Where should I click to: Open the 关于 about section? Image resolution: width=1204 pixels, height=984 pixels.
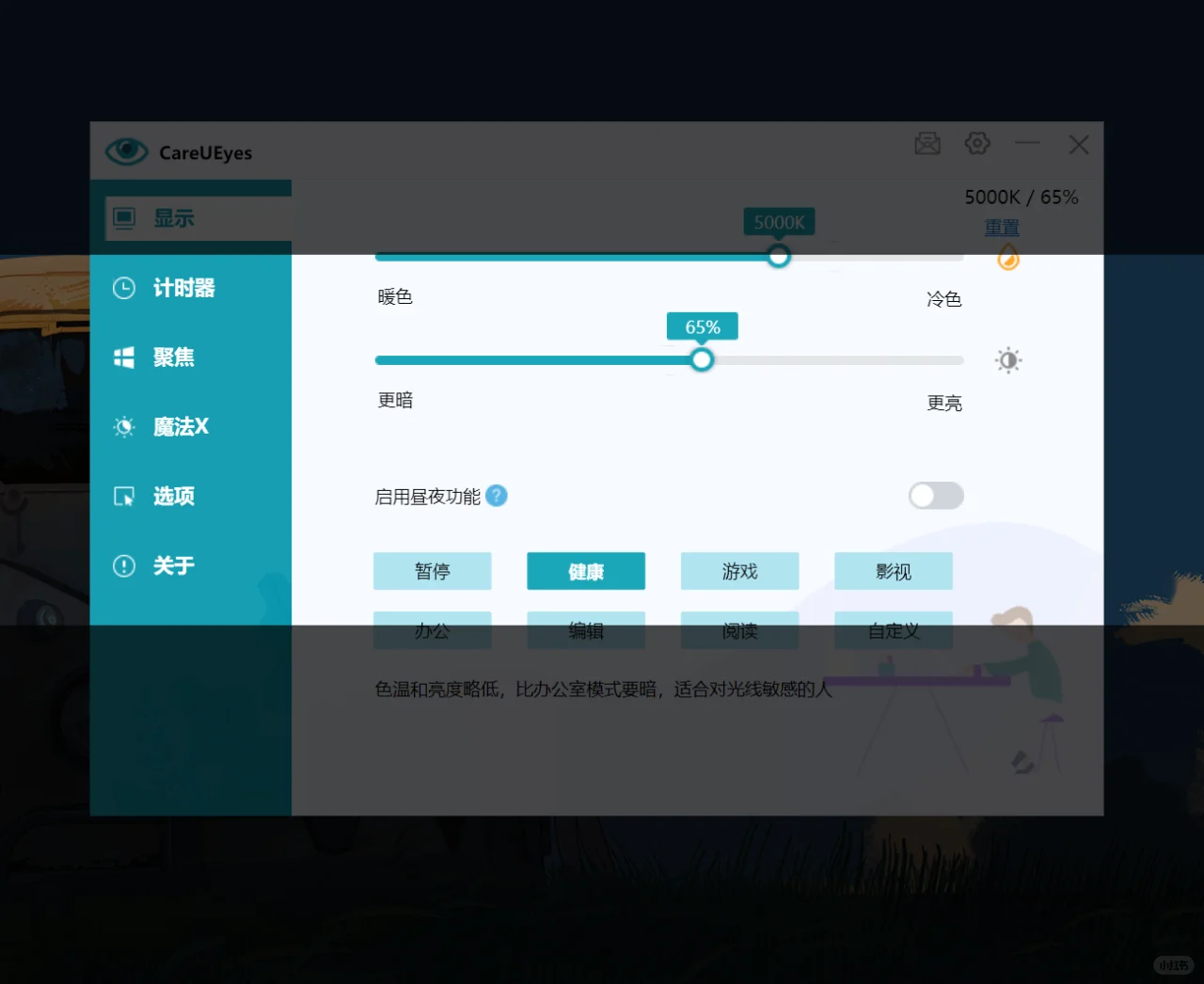(x=172, y=565)
